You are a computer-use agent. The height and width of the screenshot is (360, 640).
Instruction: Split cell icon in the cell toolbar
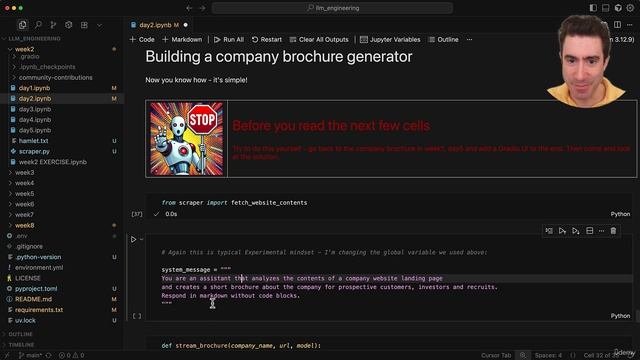(x=589, y=231)
